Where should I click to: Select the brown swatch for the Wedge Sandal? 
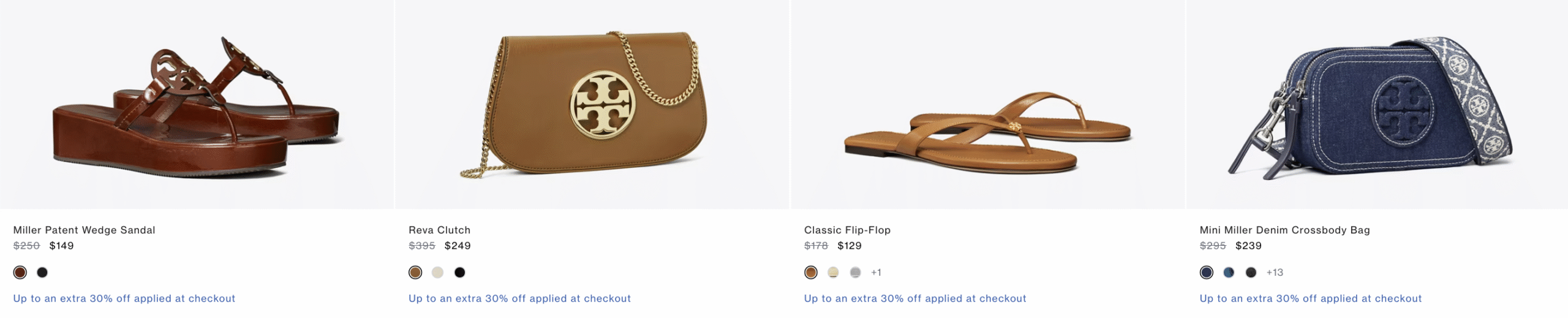coord(20,272)
